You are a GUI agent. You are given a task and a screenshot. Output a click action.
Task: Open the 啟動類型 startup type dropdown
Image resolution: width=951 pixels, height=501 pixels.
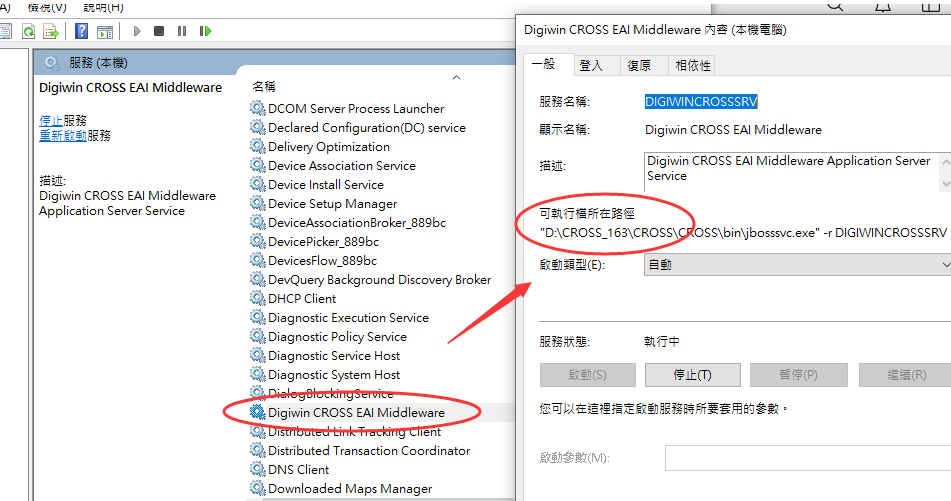pos(796,265)
